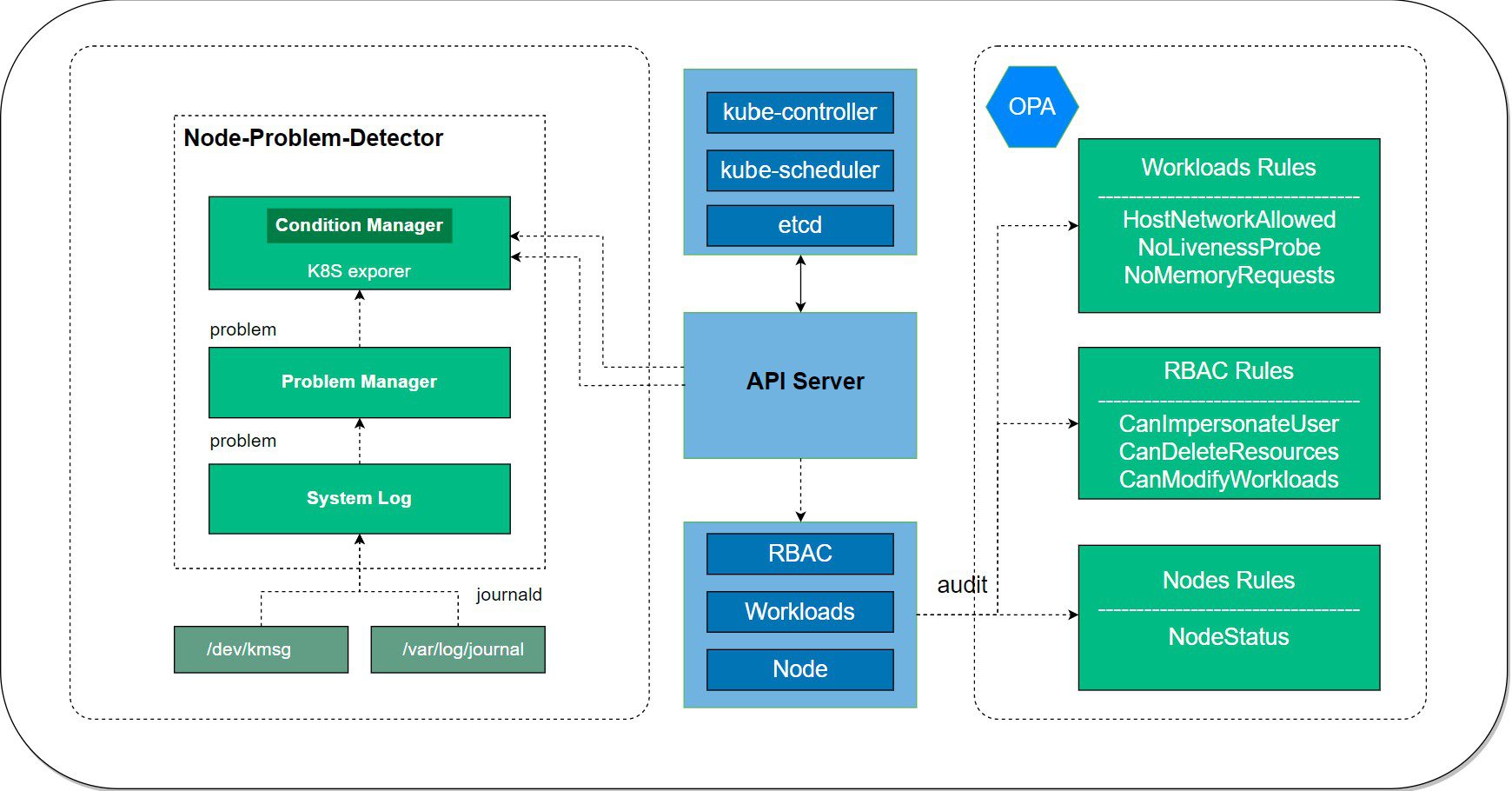This screenshot has height=791, width=1512.
Task: Click the Workloads Rules heading
Action: (1229, 167)
